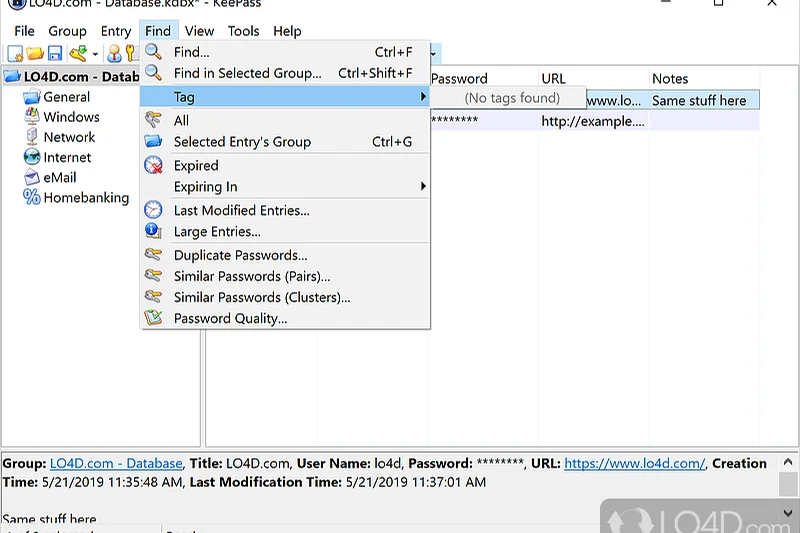Select the Windows group in tree

71,117
